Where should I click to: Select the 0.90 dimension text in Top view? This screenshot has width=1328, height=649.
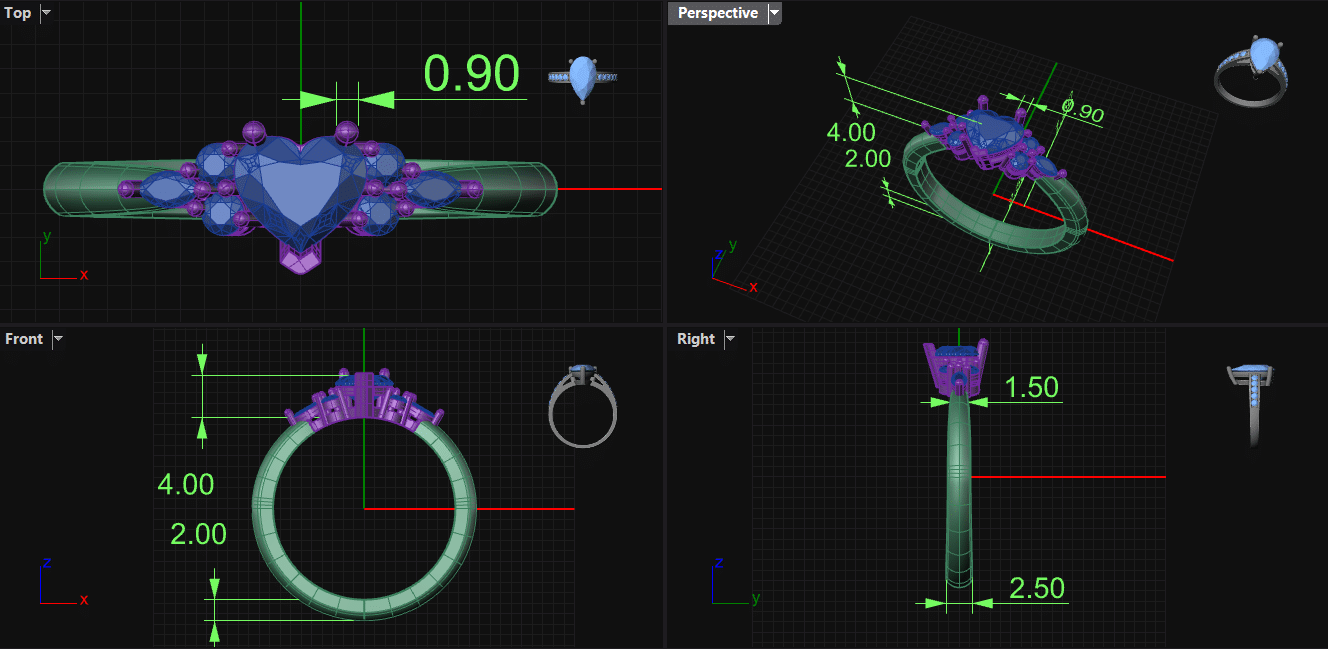coord(471,74)
